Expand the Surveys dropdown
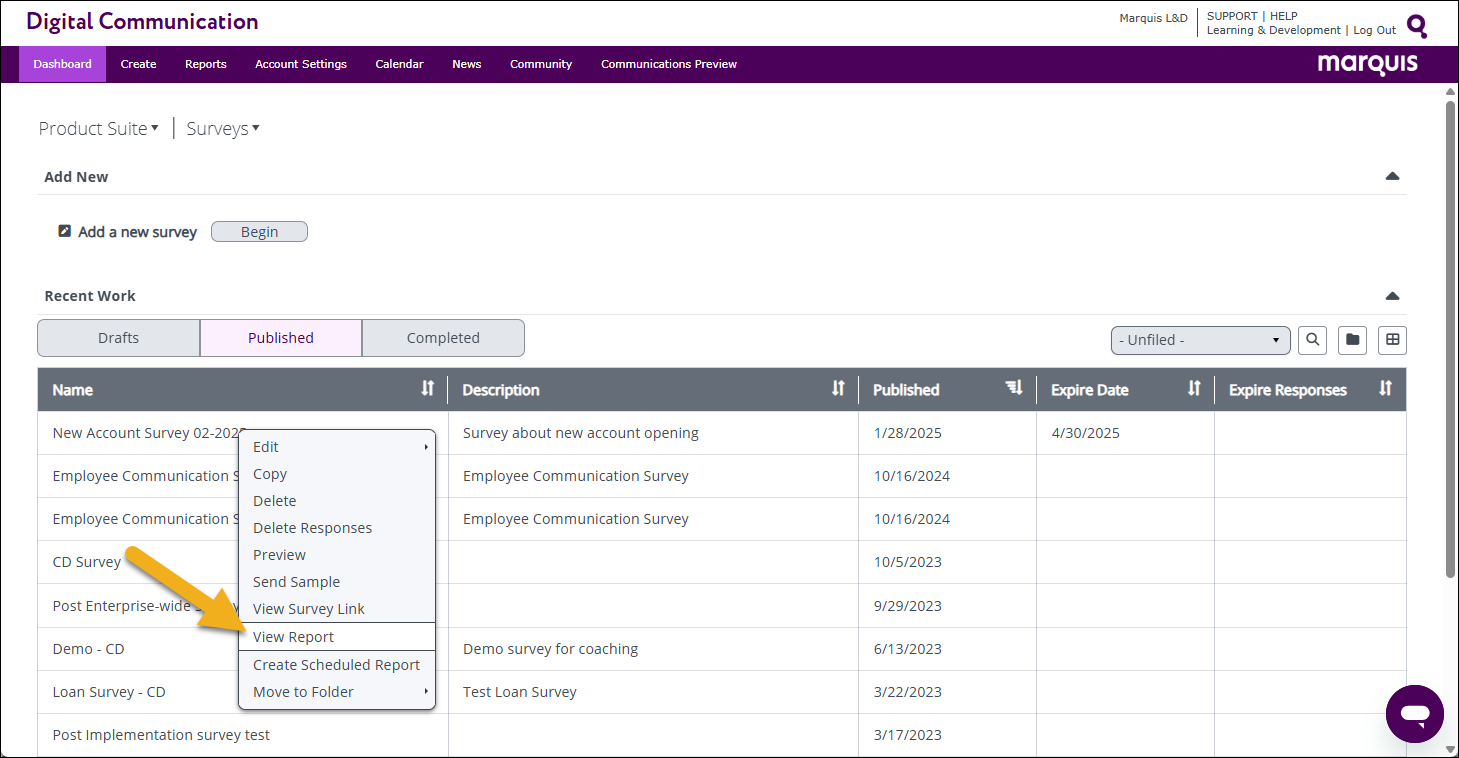1459x758 pixels. (223, 129)
